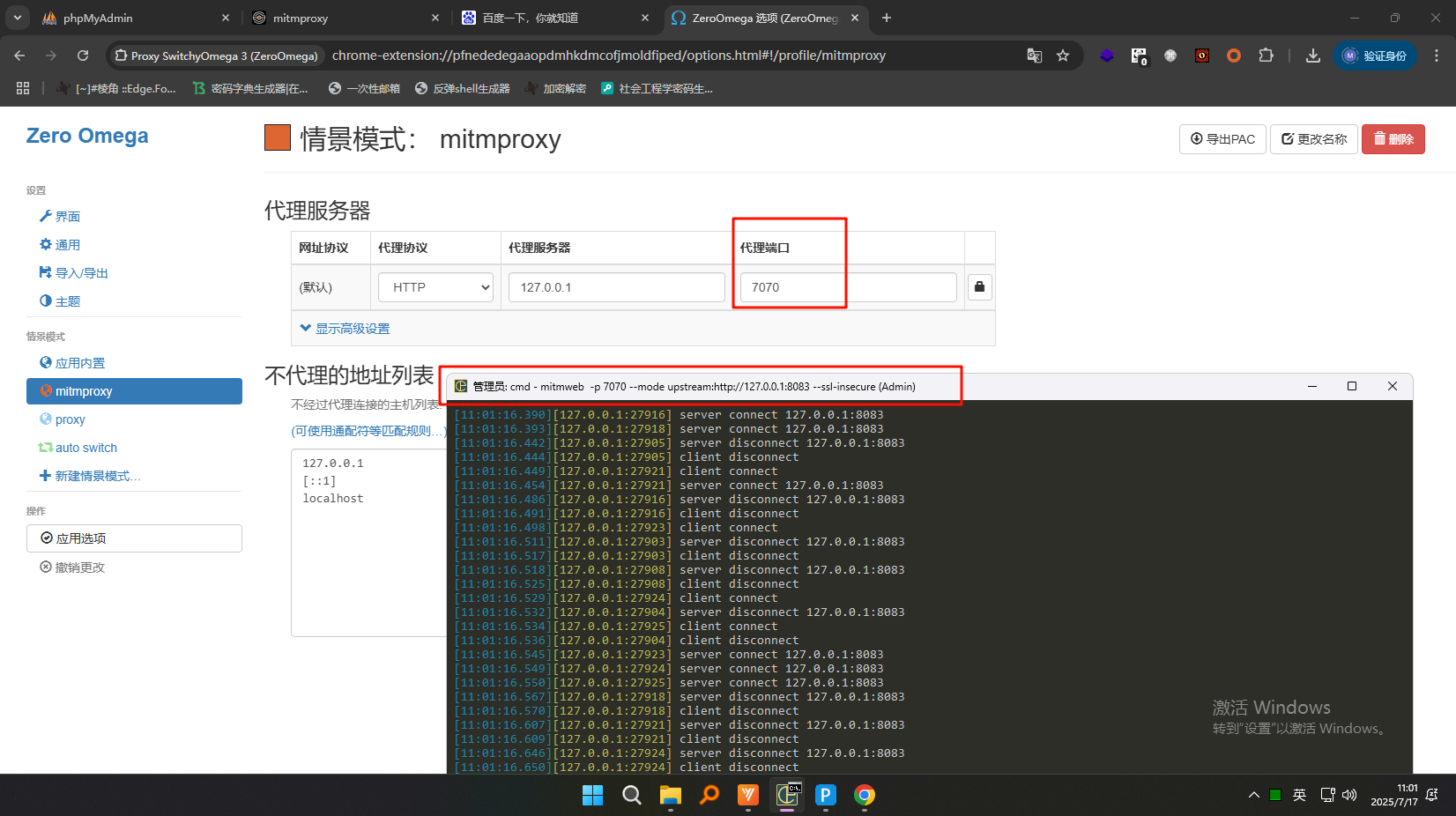Open the 社会工程学密码生 bookmark
1456x816 pixels.
[x=657, y=88]
